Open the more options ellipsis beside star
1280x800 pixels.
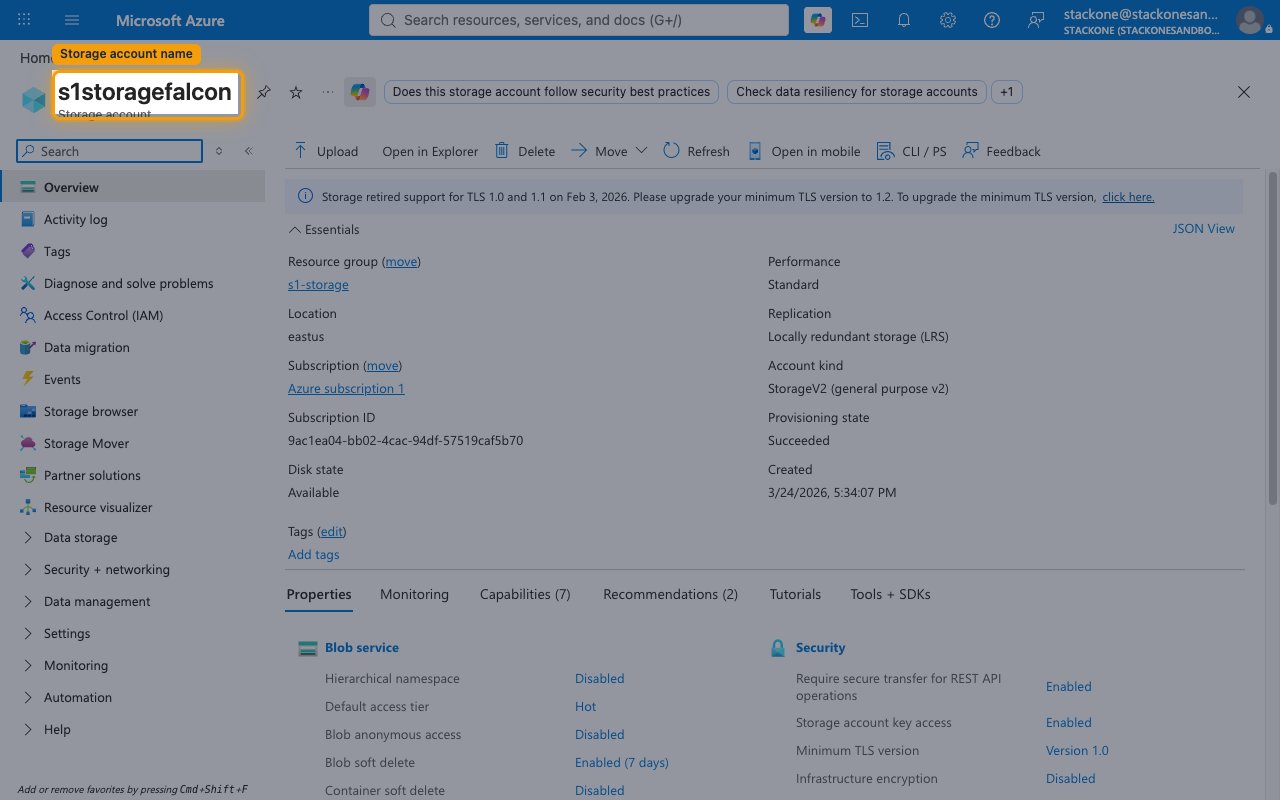(x=328, y=92)
